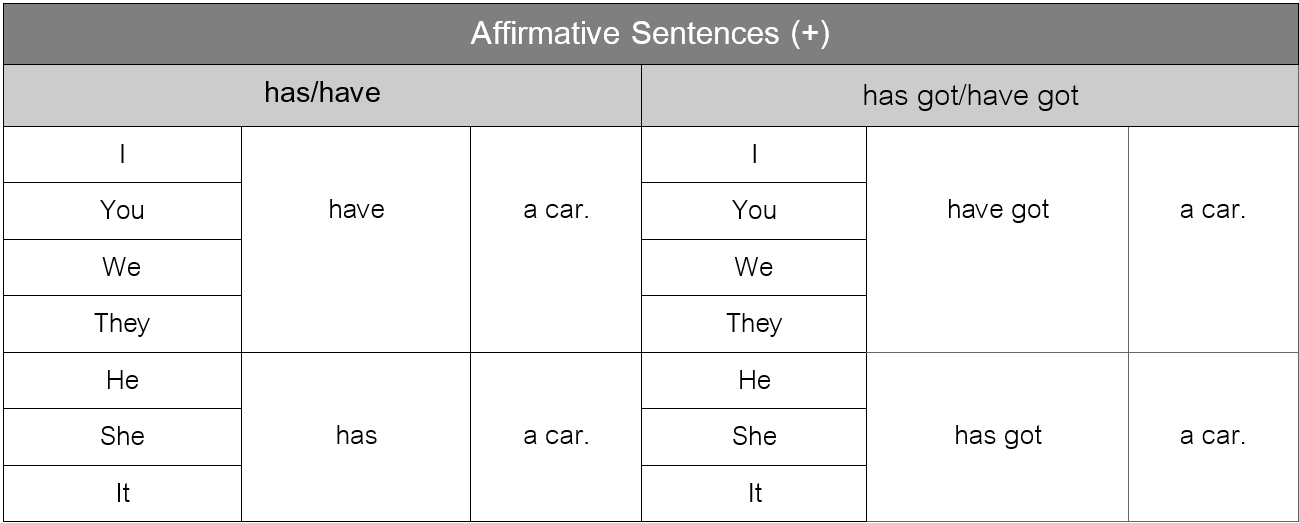Select 'They' under the has/have heading

pyautogui.click(x=122, y=323)
